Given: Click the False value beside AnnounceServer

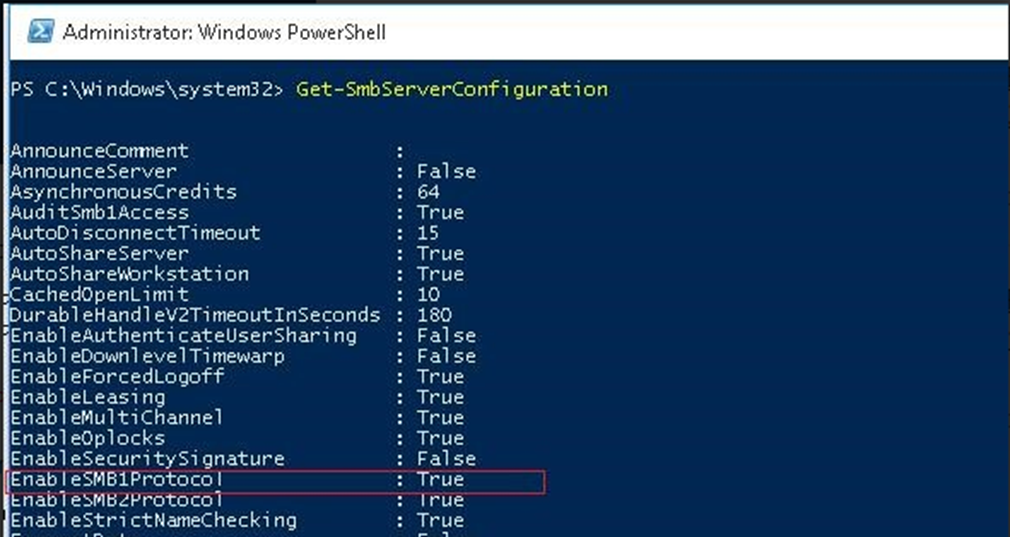Looking at the screenshot, I should 446,171.
